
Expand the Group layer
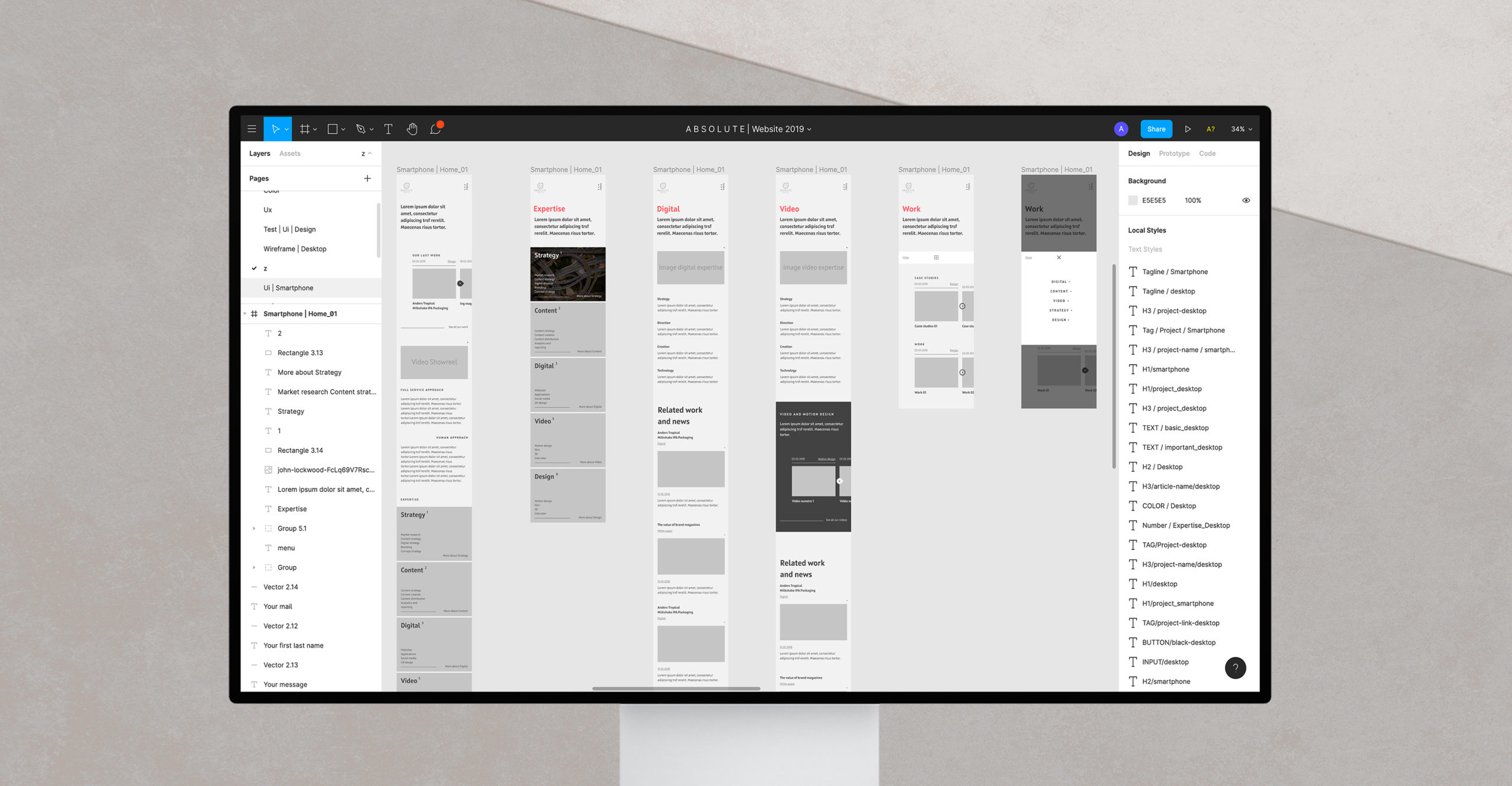click(254, 567)
